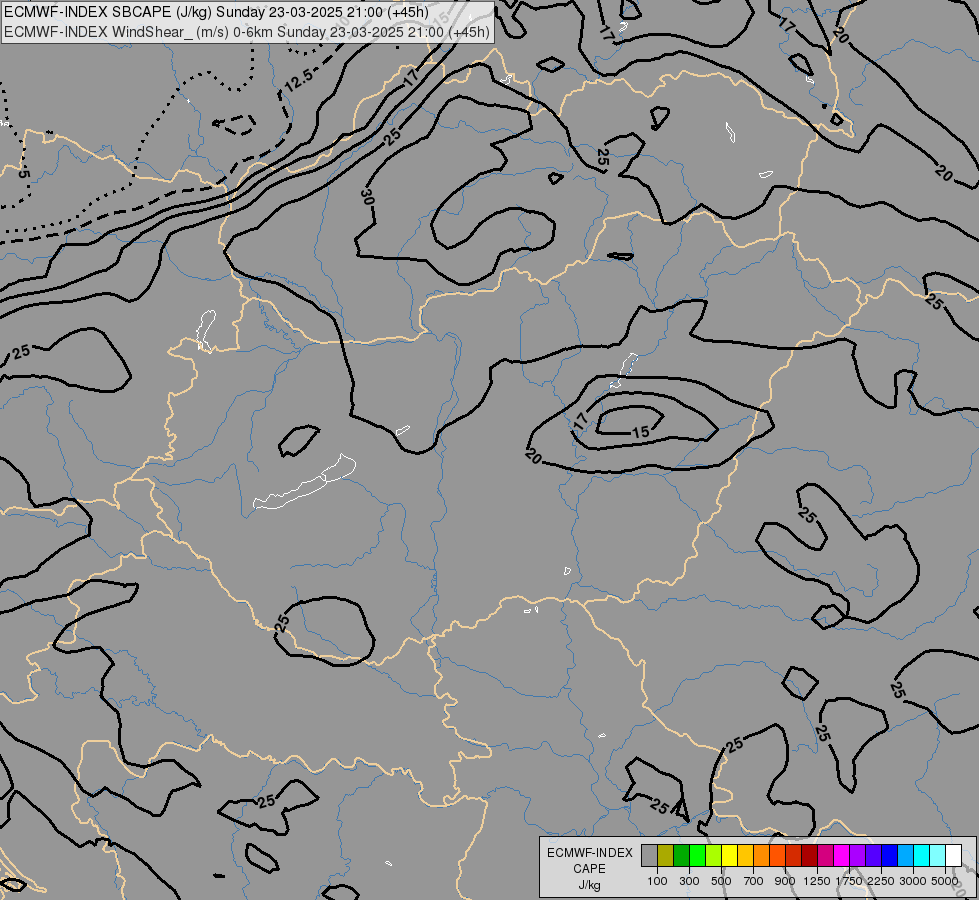Click the '3000' legend tick label
This screenshot has height=900, width=979.
tap(913, 881)
